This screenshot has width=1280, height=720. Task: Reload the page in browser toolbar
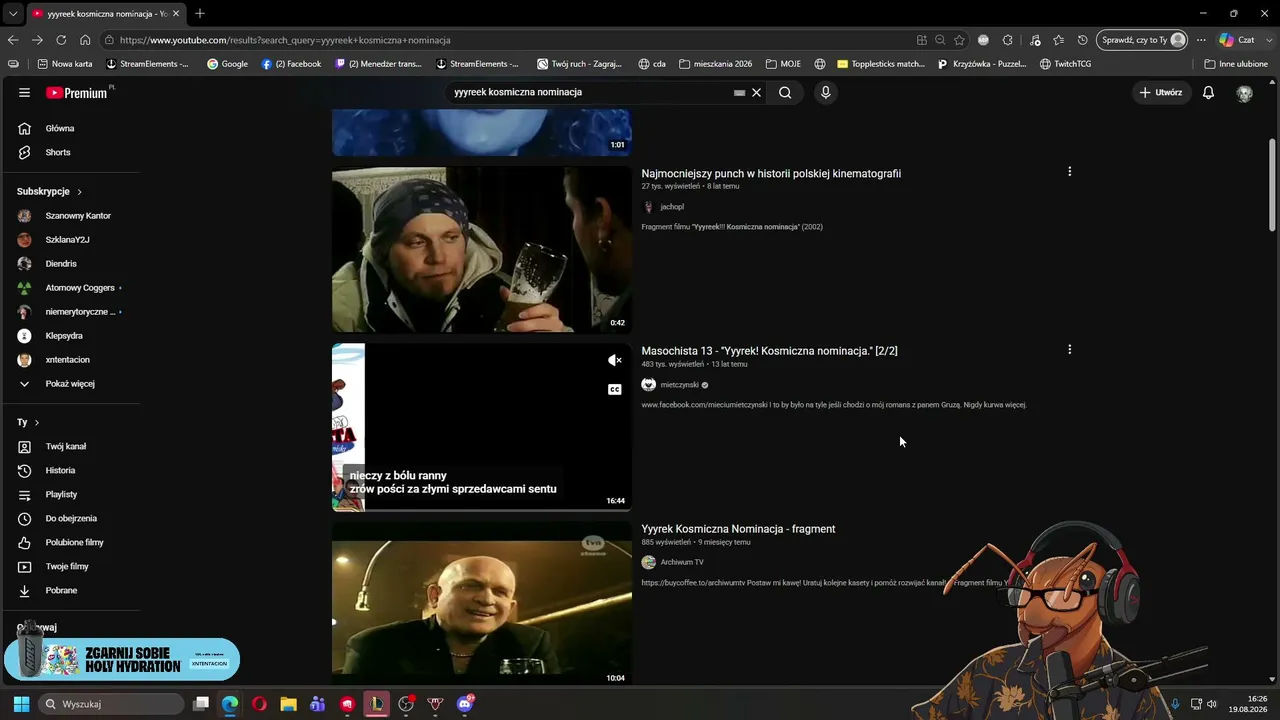61,40
